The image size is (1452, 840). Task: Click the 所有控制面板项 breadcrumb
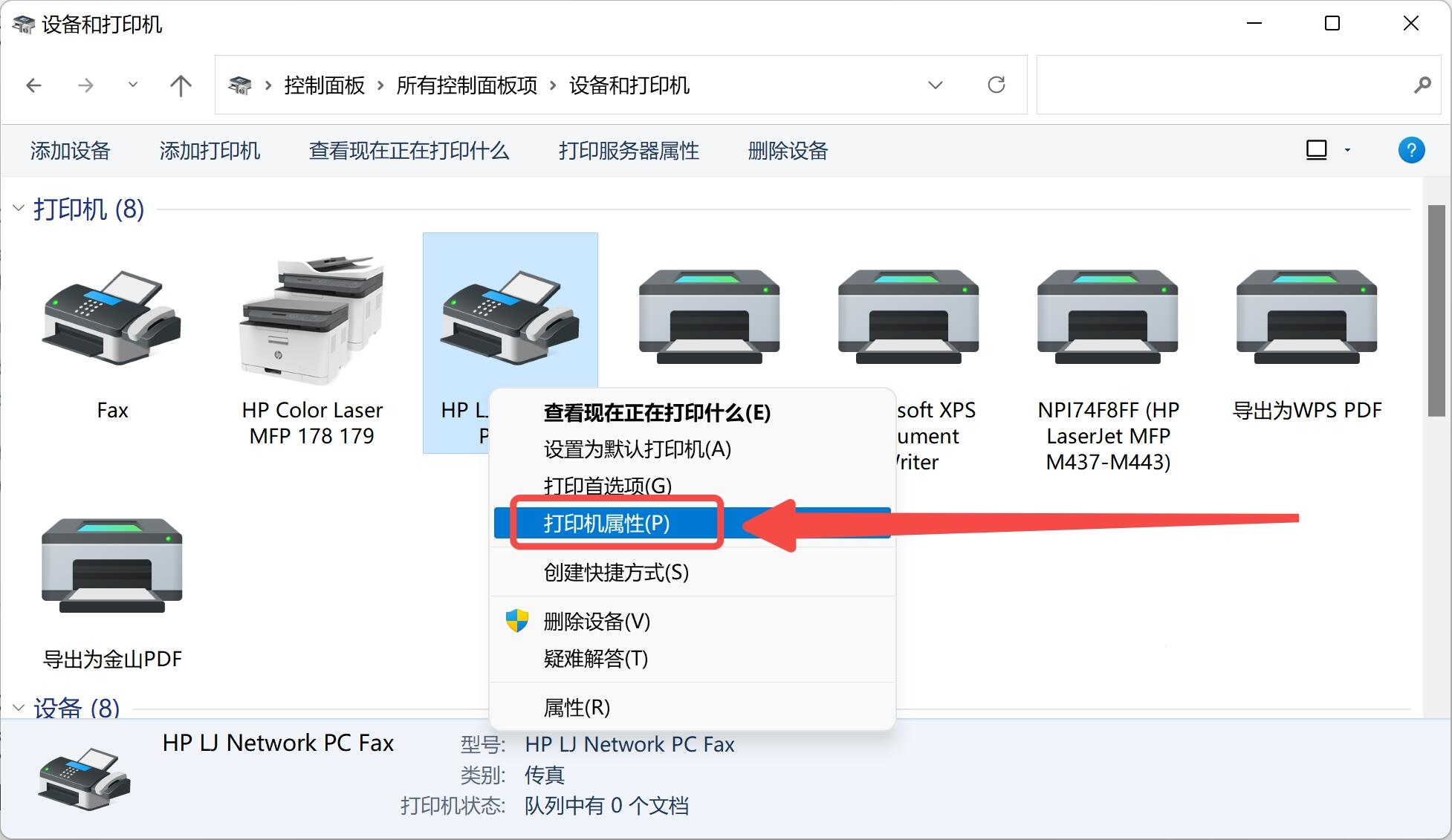[x=467, y=85]
